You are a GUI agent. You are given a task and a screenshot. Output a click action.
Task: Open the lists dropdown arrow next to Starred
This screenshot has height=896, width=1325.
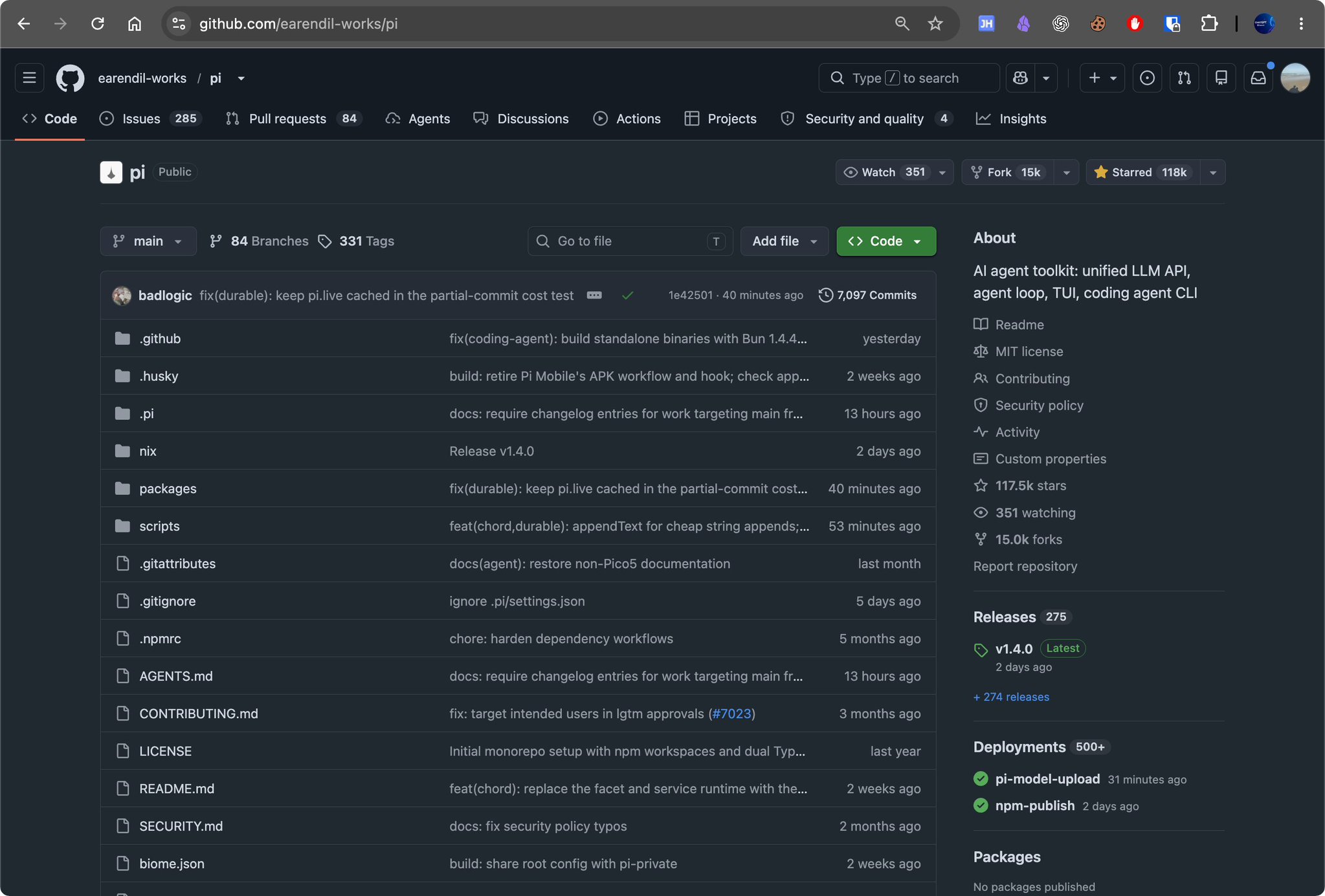[1213, 172]
